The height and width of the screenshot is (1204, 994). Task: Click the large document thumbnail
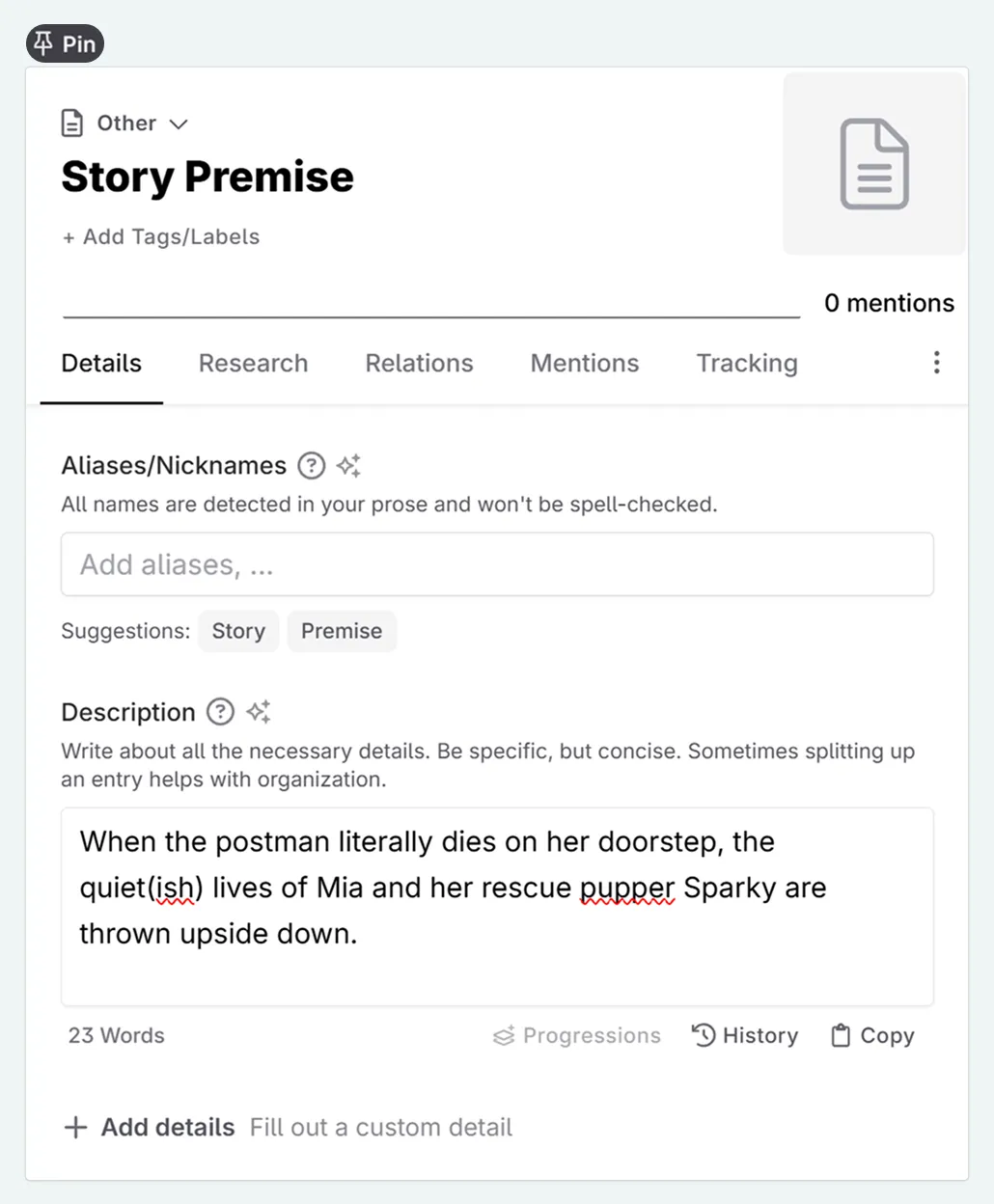point(872,164)
